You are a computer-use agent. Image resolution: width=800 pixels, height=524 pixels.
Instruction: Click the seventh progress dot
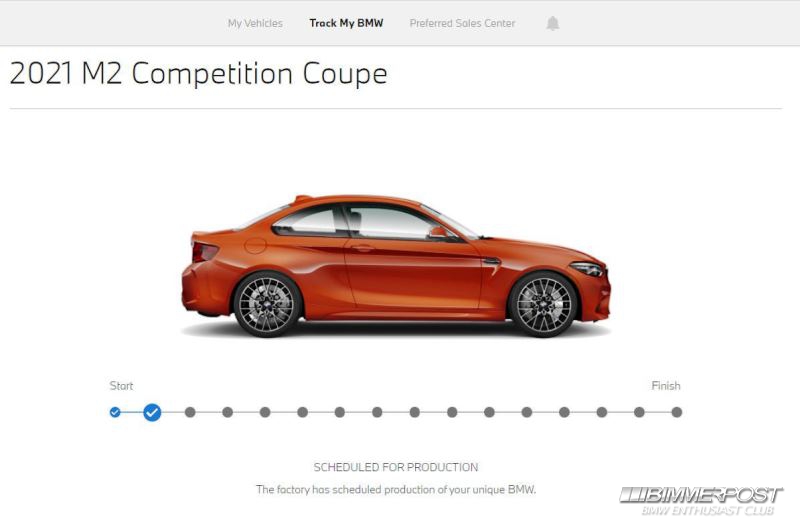[340, 412]
